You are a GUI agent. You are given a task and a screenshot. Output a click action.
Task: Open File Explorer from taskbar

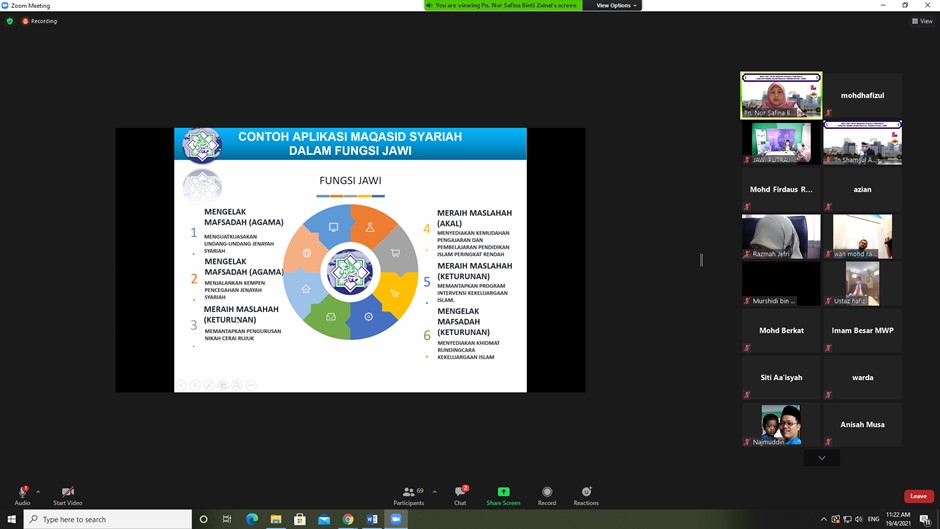(276, 519)
